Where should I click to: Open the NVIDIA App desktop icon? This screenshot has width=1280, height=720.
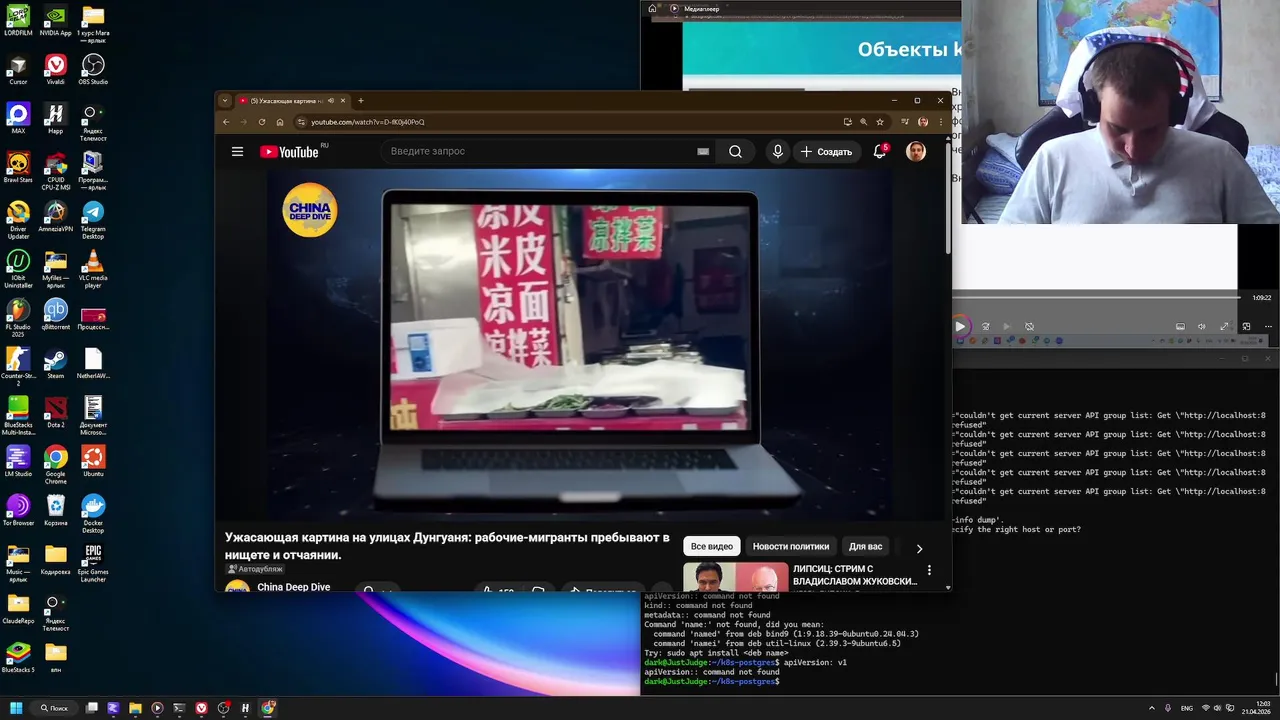coord(56,21)
